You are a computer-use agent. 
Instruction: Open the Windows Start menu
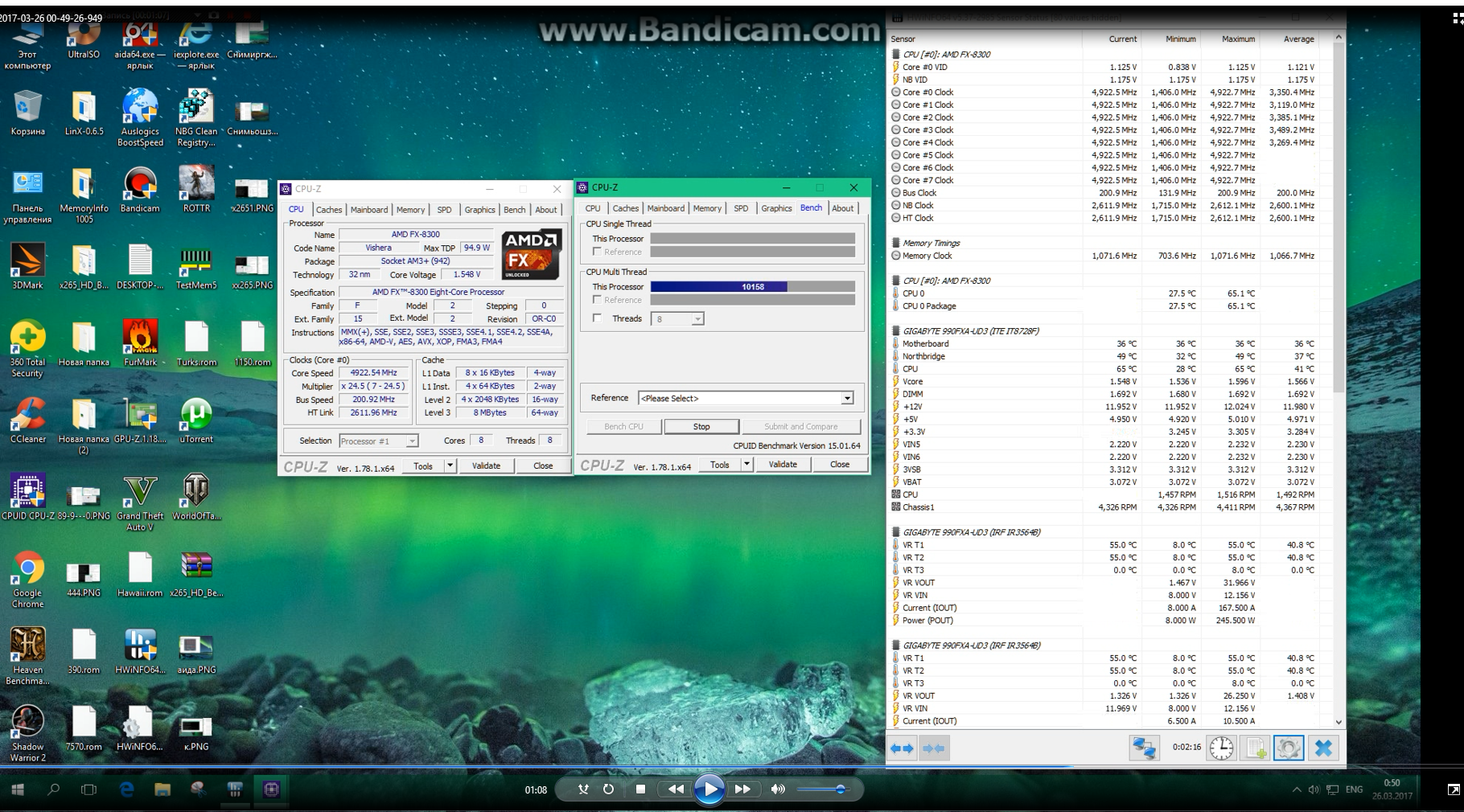coord(18,789)
